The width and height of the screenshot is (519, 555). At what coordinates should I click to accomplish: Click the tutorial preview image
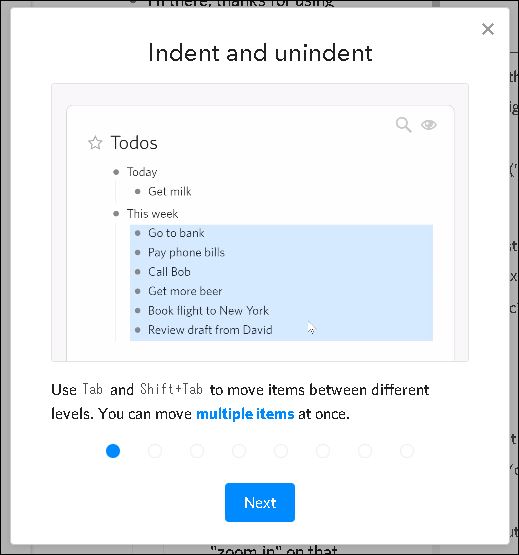point(260,223)
